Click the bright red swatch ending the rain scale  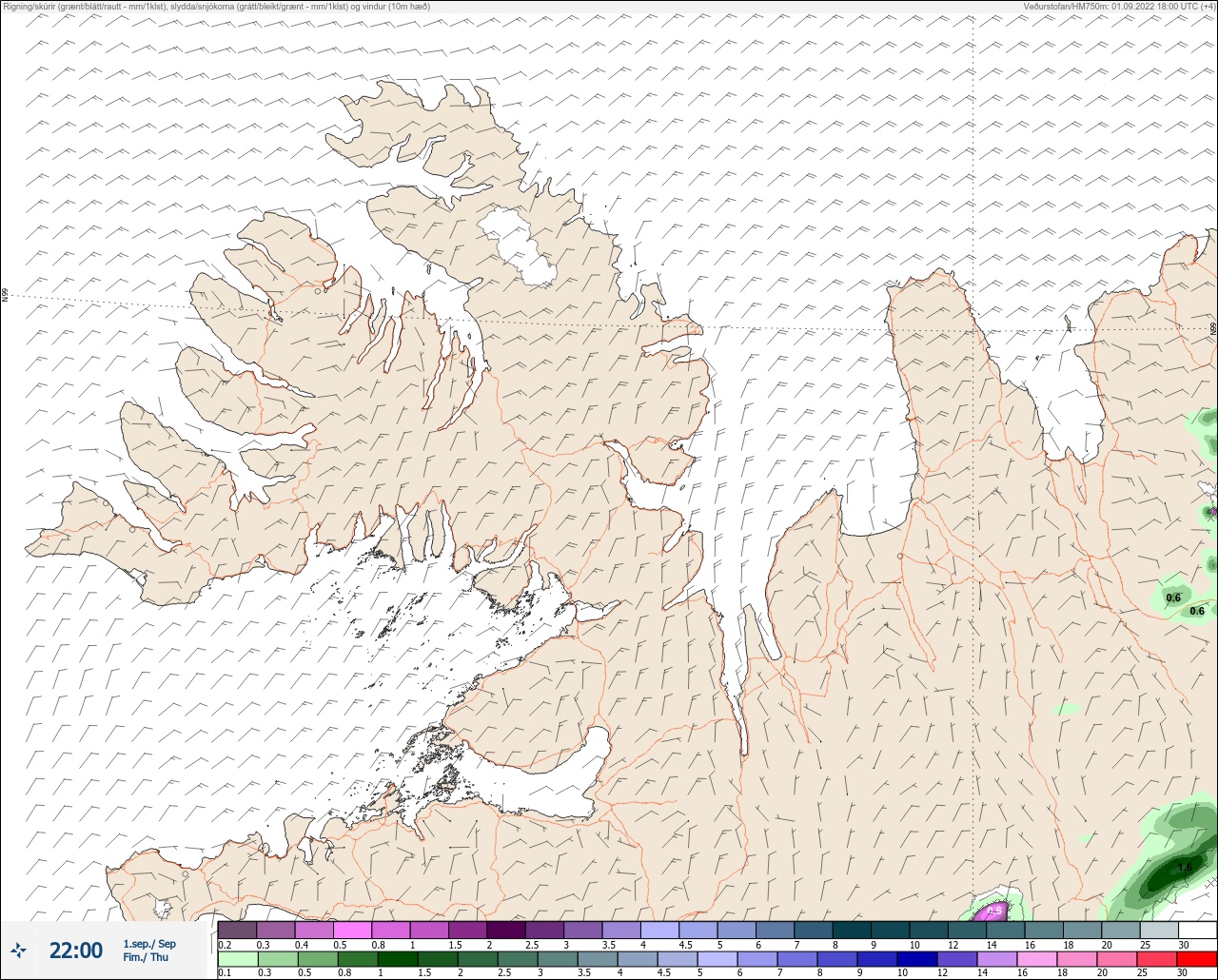[x=1197, y=959]
